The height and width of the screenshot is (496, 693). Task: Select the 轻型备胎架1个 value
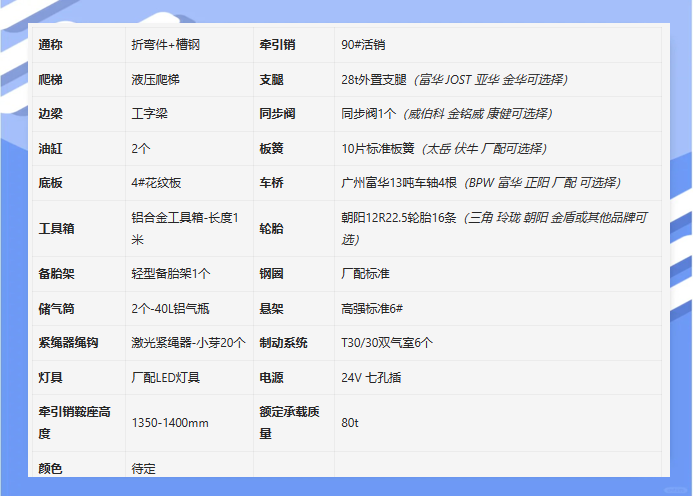pyautogui.click(x=171, y=274)
